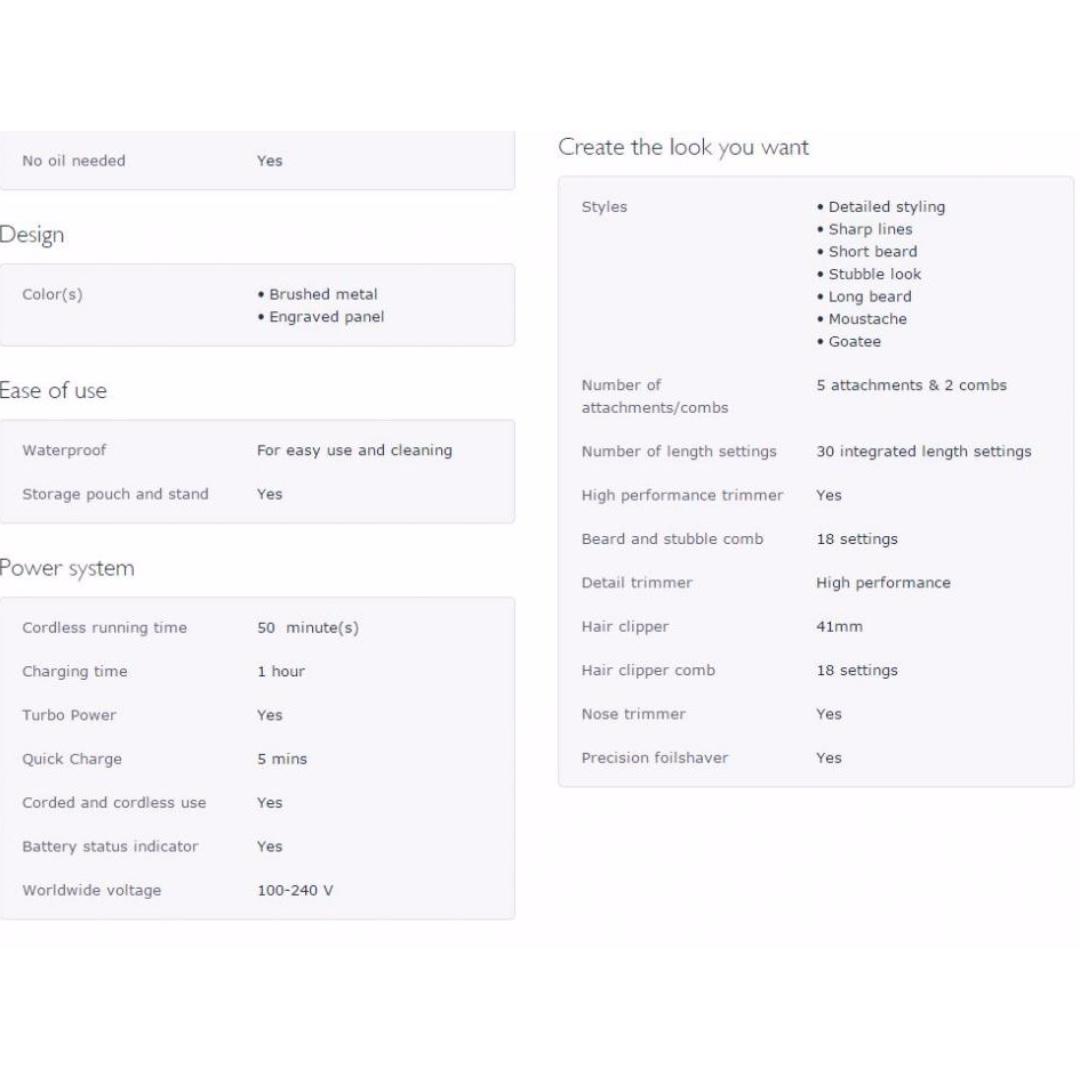The height and width of the screenshot is (1080, 1080).
Task: Click the 'Turbo Power' label
Action: [69, 715]
